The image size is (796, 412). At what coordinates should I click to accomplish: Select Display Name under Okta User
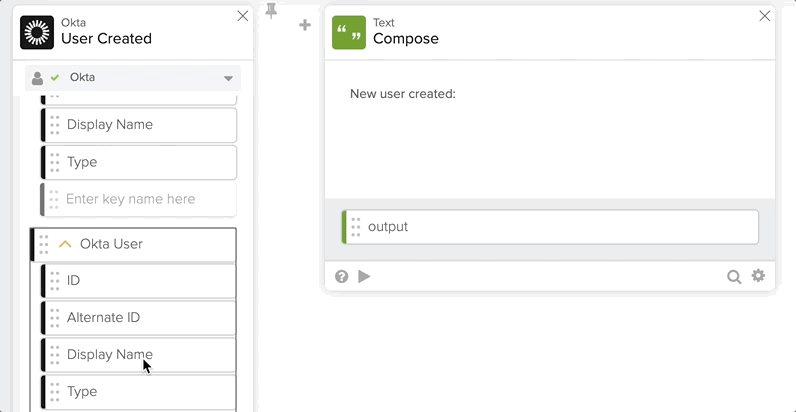point(140,355)
